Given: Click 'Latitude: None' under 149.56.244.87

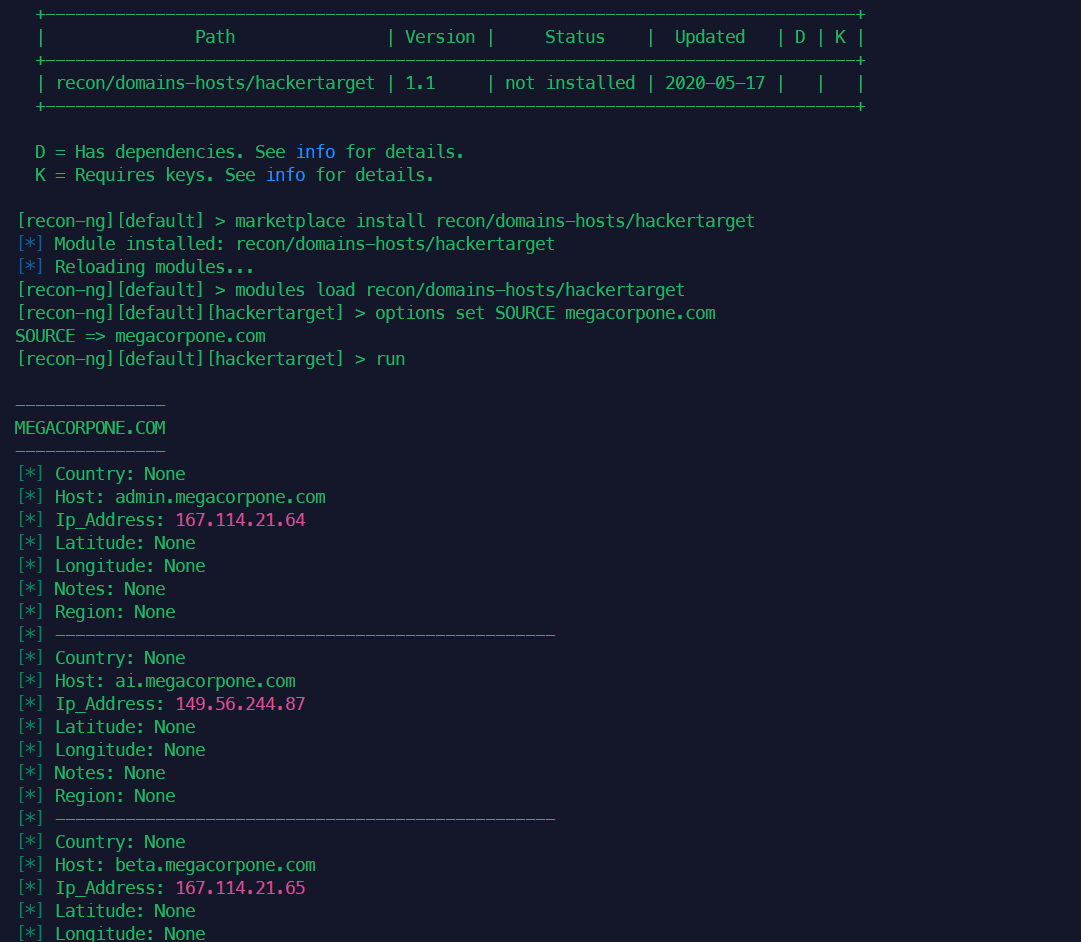Looking at the screenshot, I should click(x=125, y=728).
